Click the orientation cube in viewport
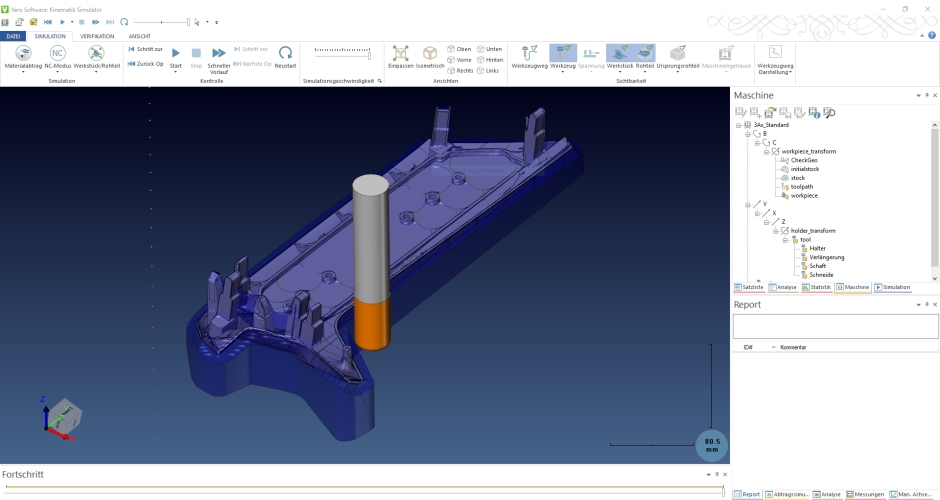 click(x=65, y=415)
